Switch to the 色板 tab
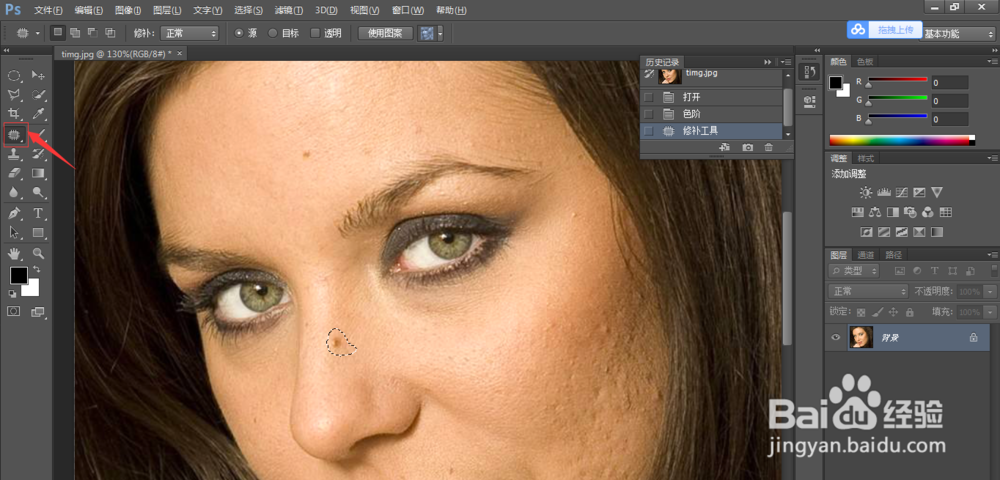The image size is (1000, 480). click(x=865, y=62)
